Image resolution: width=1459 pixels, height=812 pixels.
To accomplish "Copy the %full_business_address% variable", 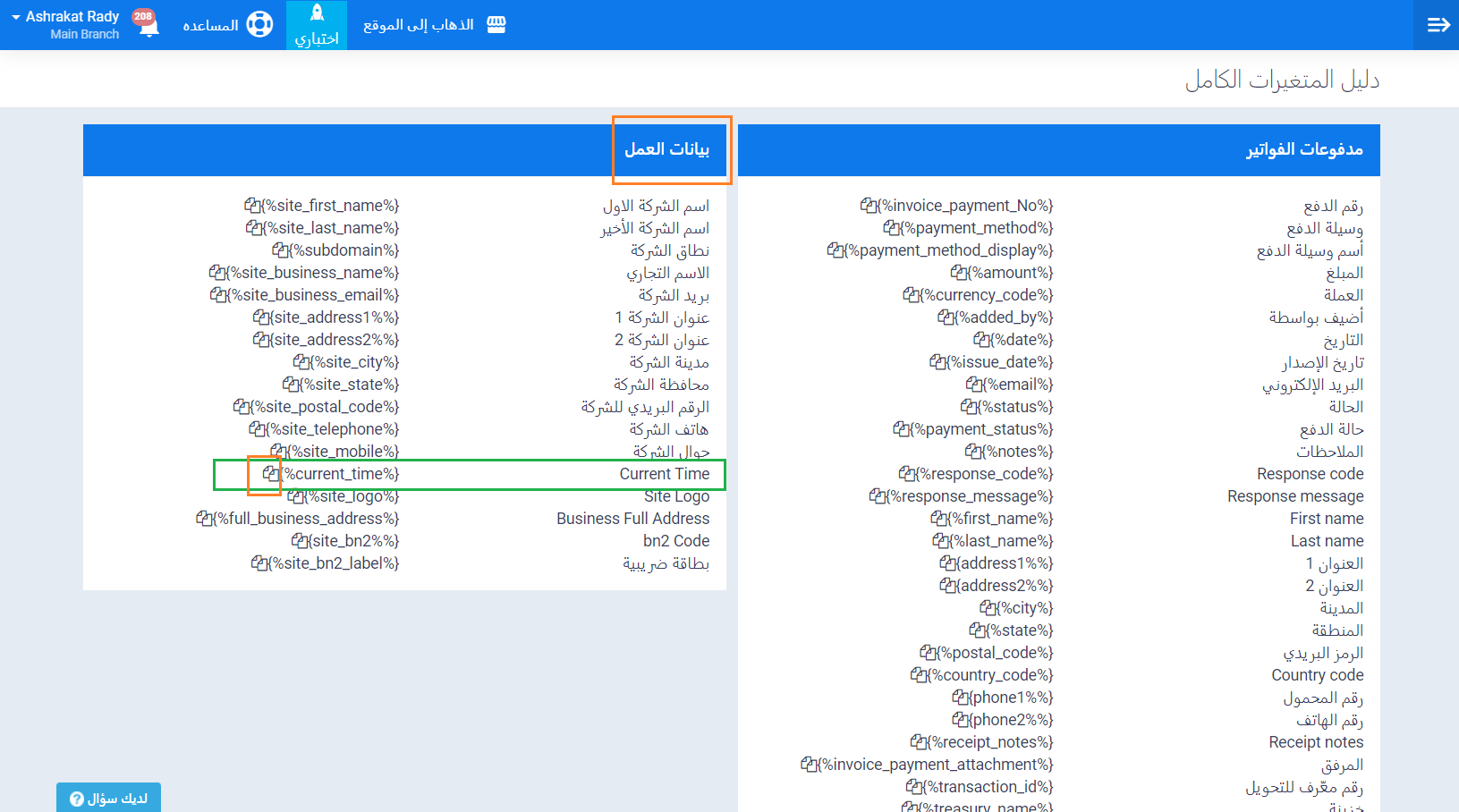I will 204,519.
